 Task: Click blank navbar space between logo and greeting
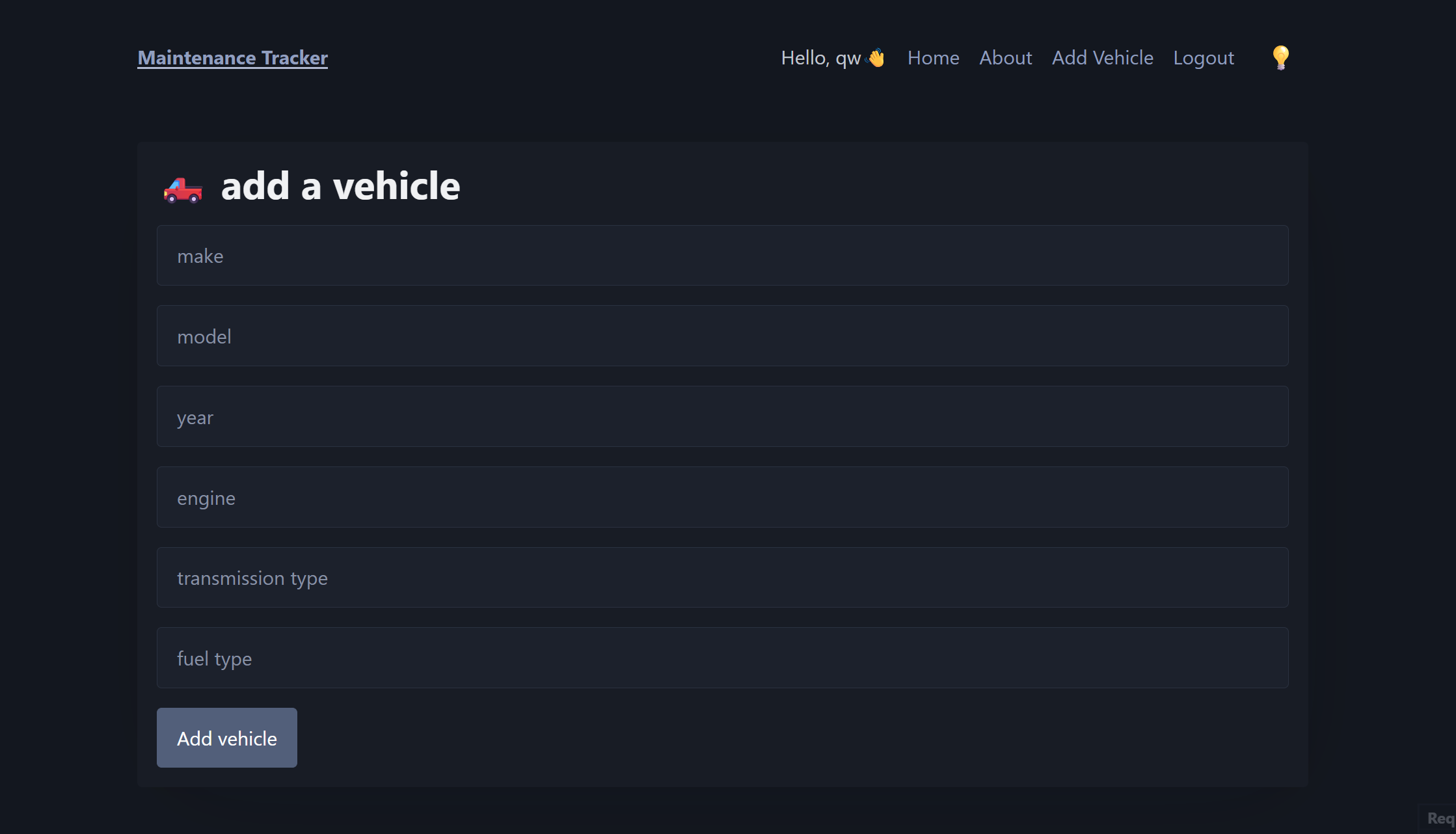553,58
